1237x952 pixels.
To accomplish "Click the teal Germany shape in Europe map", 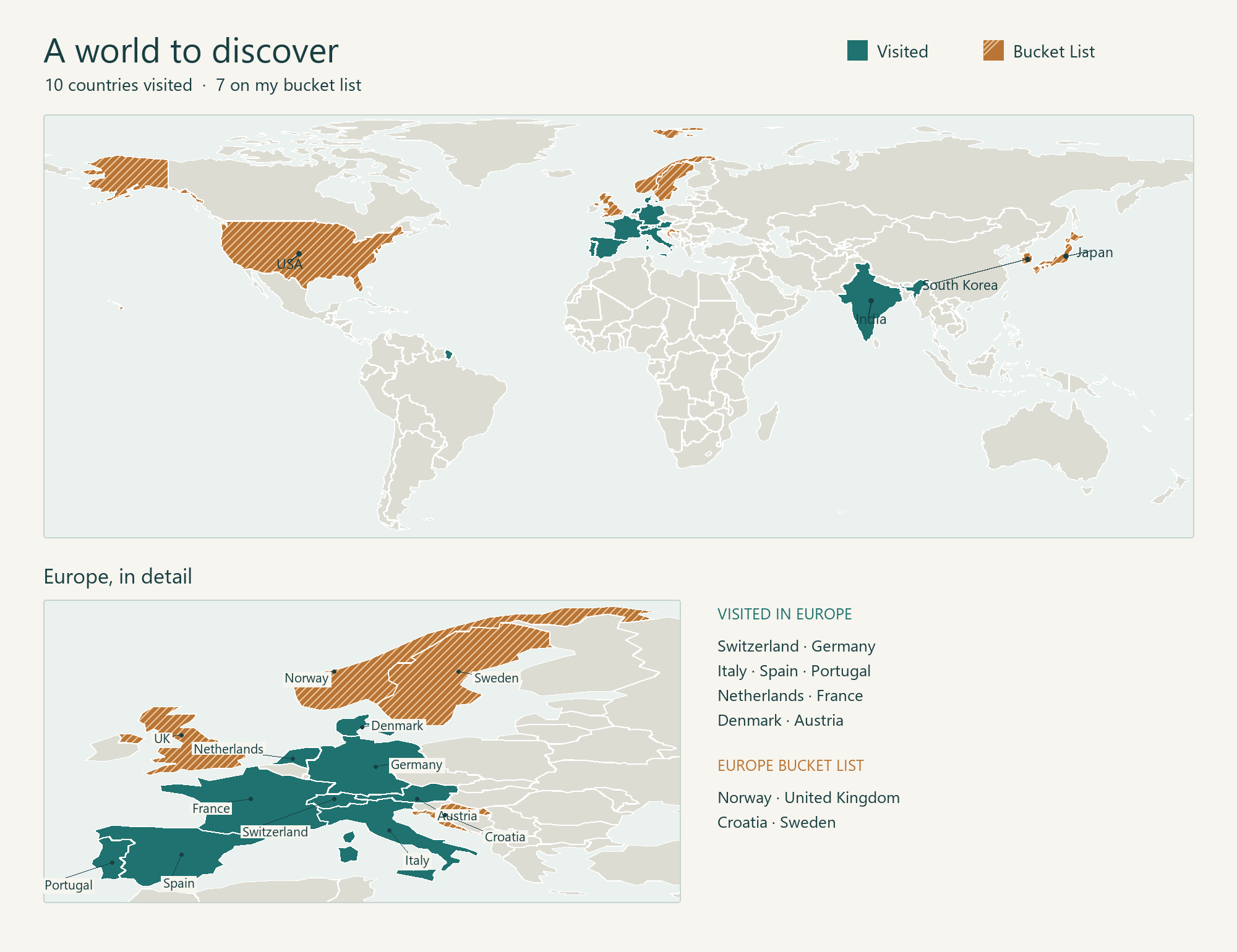I will (365, 767).
